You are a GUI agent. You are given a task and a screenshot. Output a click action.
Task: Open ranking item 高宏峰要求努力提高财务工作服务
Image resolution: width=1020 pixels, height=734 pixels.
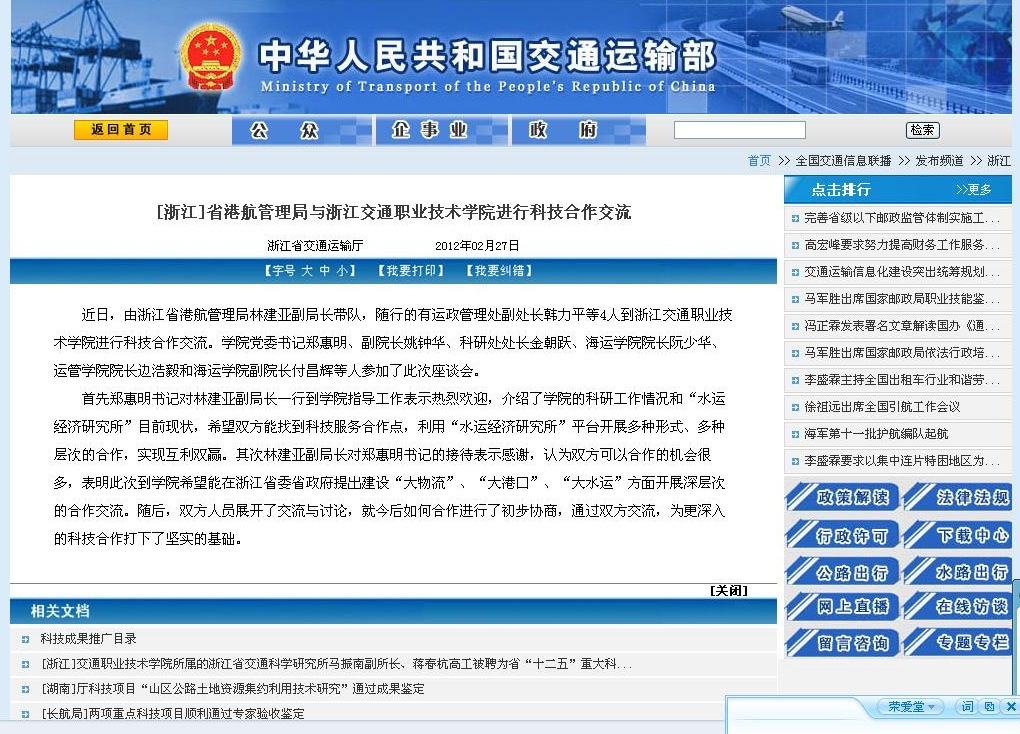tap(902, 245)
